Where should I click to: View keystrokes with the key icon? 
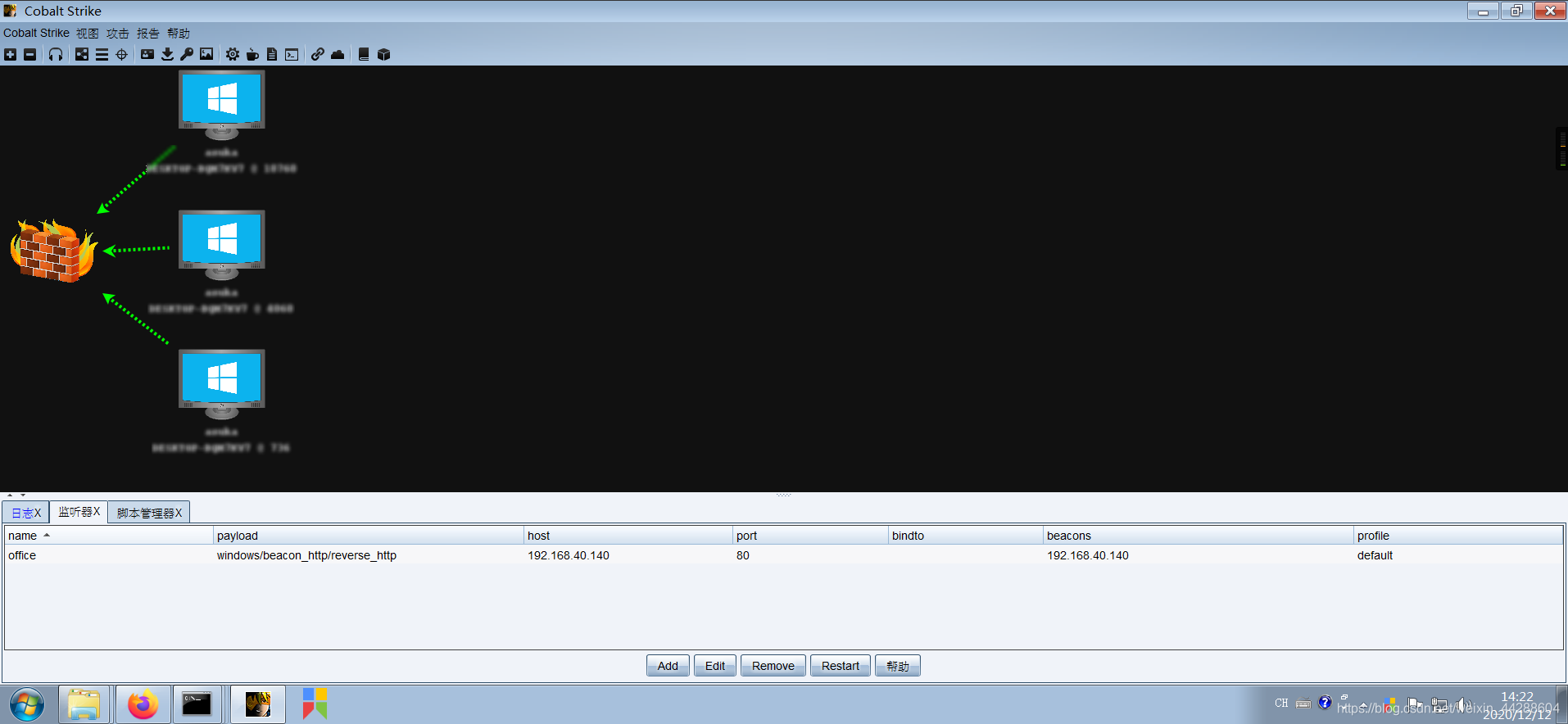tap(187, 54)
